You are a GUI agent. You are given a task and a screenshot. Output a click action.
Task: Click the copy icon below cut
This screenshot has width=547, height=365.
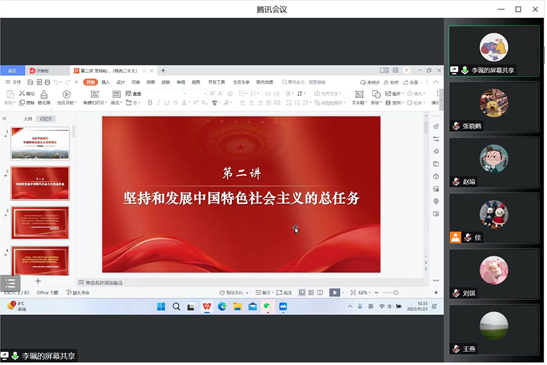point(22,103)
